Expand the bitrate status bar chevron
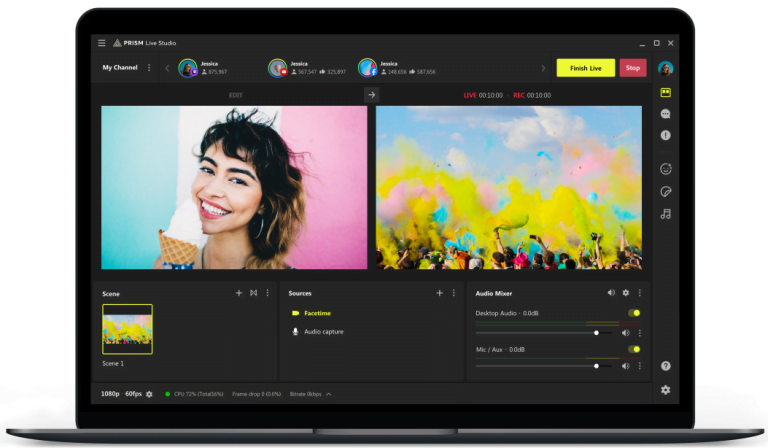 point(329,395)
